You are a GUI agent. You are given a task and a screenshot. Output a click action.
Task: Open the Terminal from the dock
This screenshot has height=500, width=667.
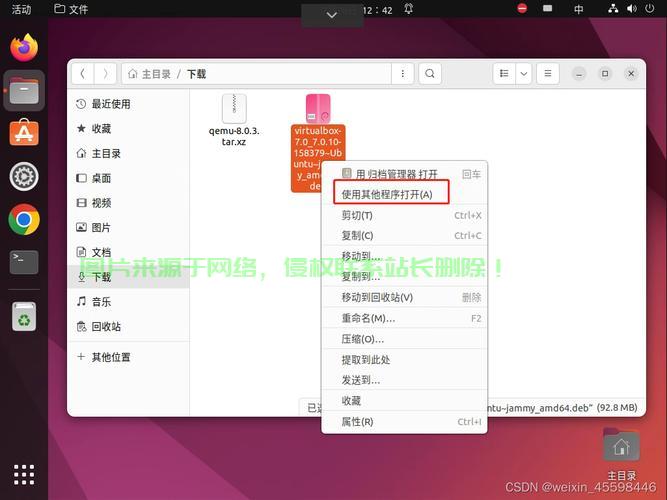pos(24,262)
